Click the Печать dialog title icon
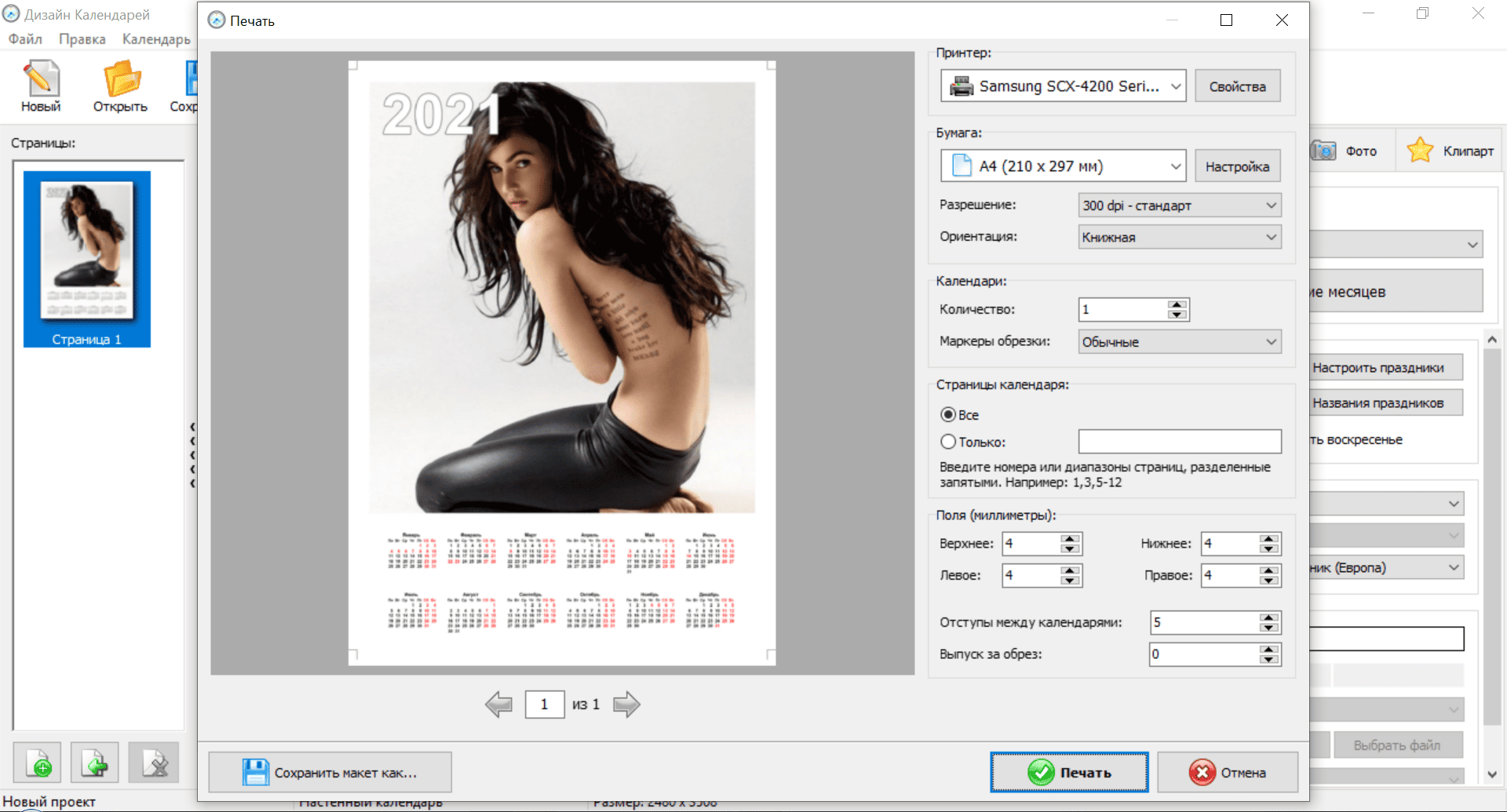Image resolution: width=1507 pixels, height=812 pixels. pos(217,20)
